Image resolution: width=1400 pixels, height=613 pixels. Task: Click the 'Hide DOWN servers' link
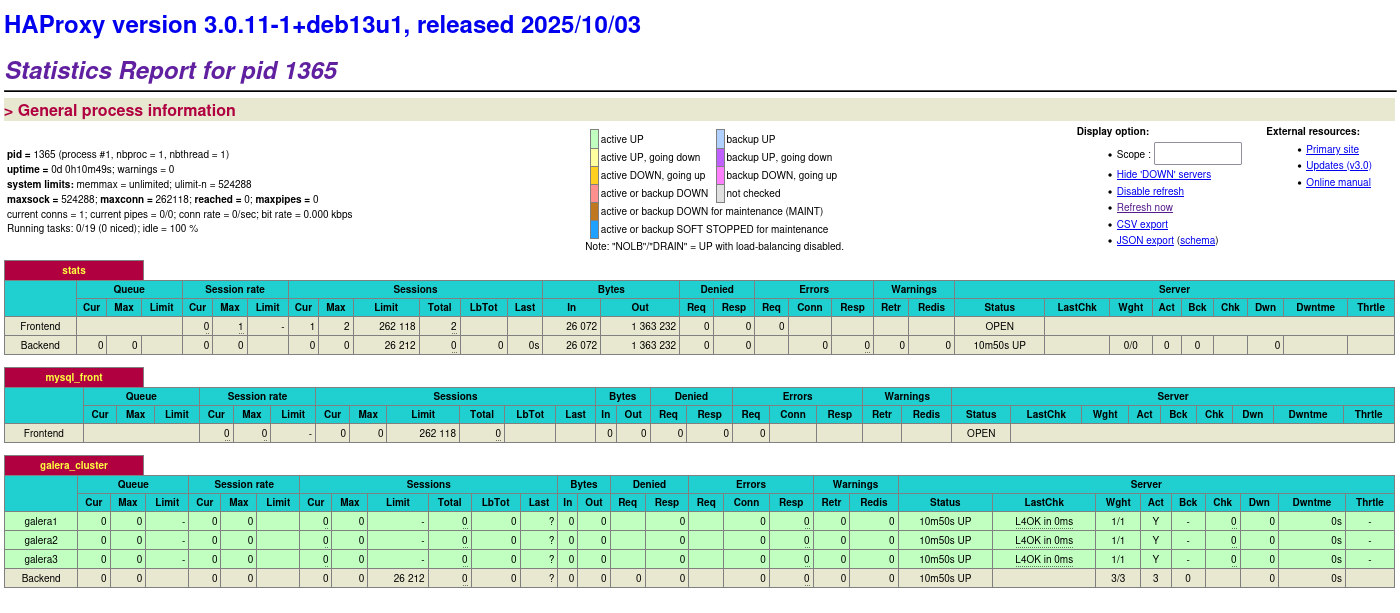(1163, 174)
